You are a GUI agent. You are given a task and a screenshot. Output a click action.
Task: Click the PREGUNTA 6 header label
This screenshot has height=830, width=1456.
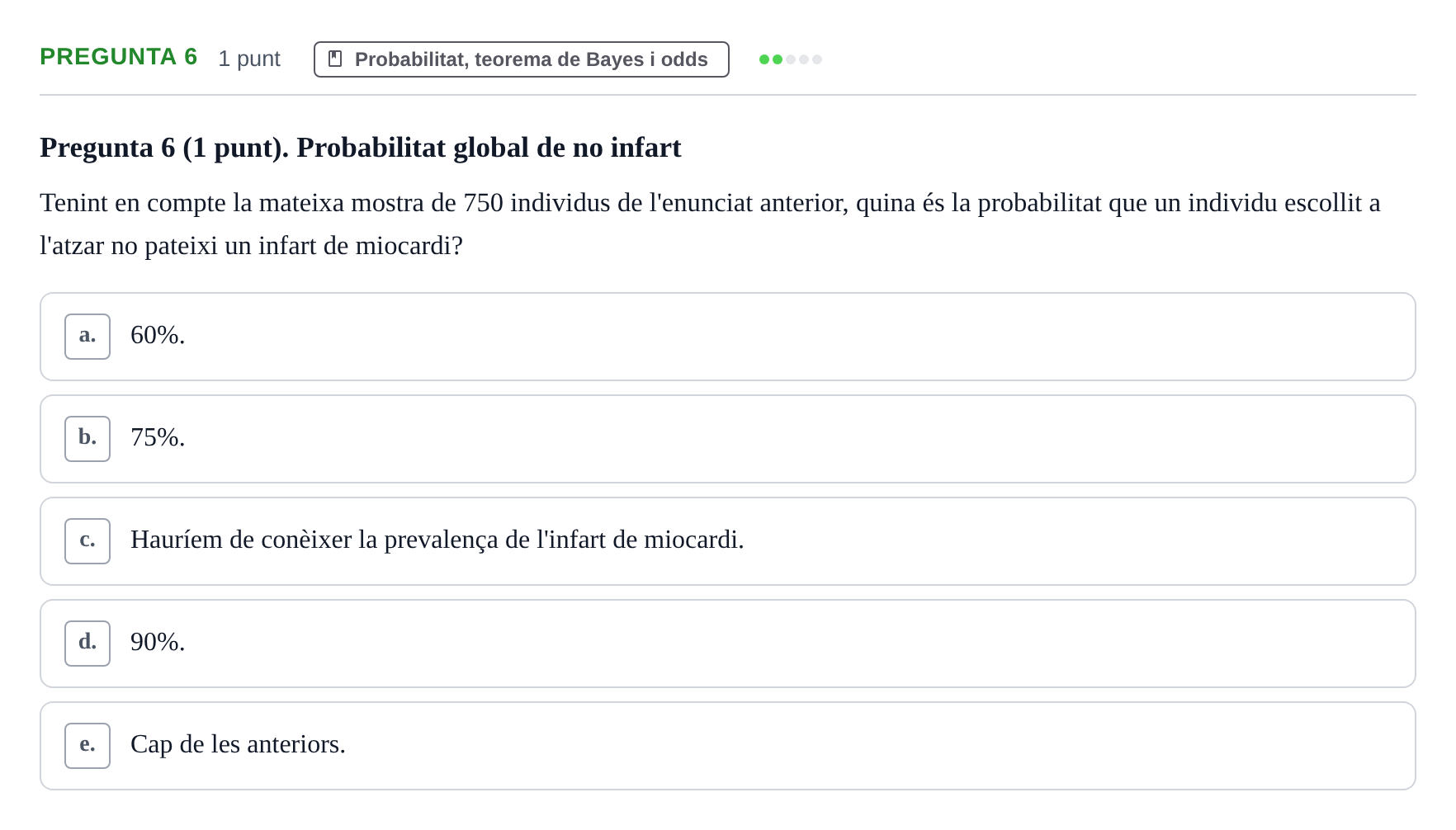point(119,57)
